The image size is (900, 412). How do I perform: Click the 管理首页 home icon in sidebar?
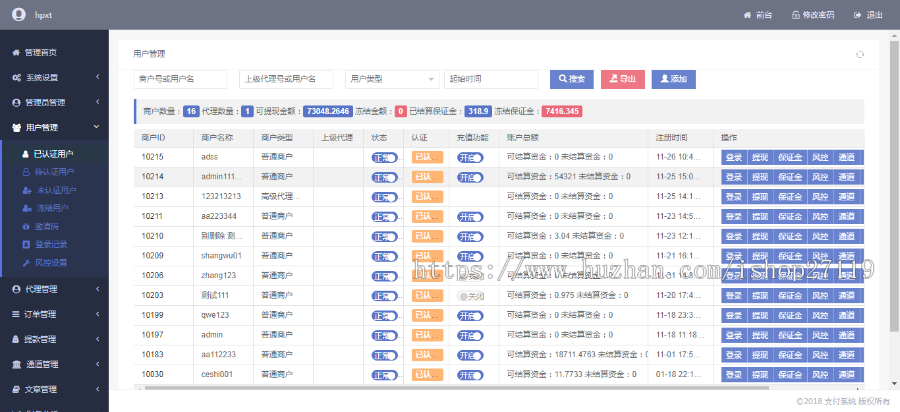pos(16,52)
